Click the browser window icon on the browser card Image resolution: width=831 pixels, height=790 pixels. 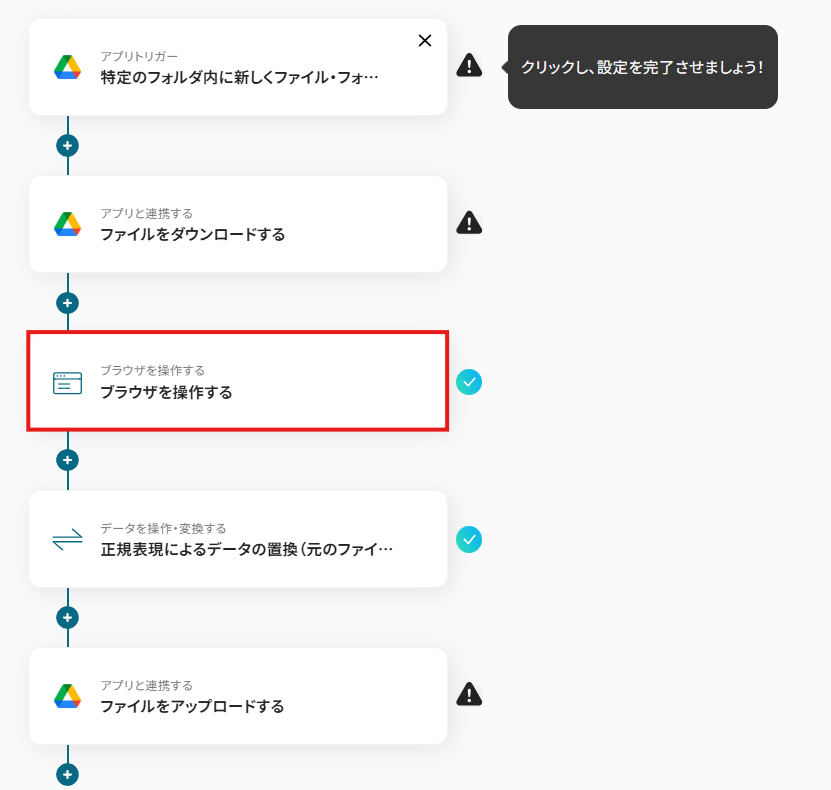[x=67, y=383]
